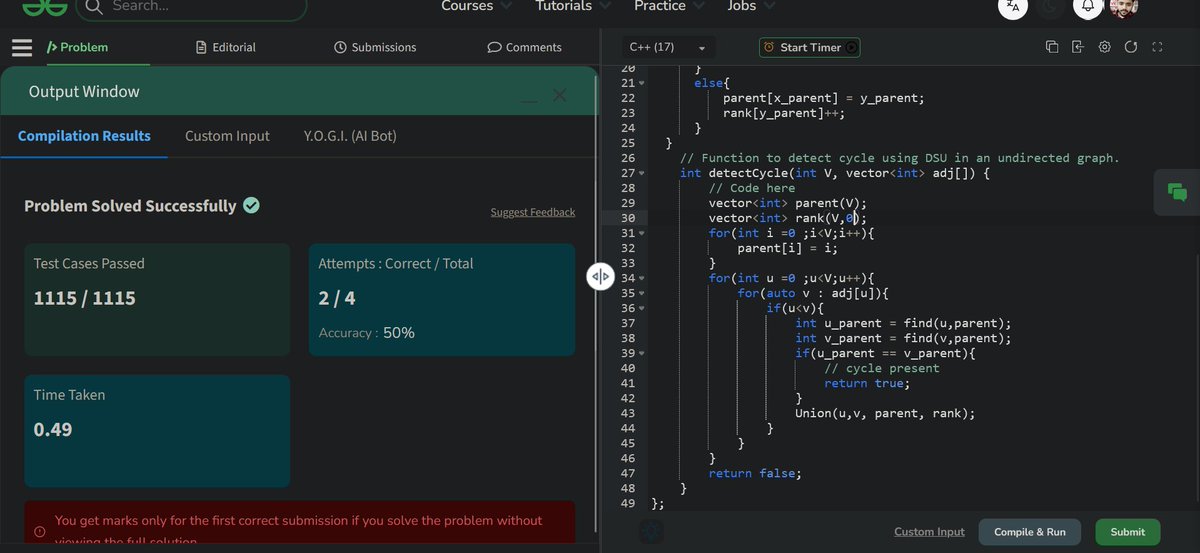Click 'Union(u,v, parent, rank);' code line
The width and height of the screenshot is (1200, 553).
click(885, 413)
